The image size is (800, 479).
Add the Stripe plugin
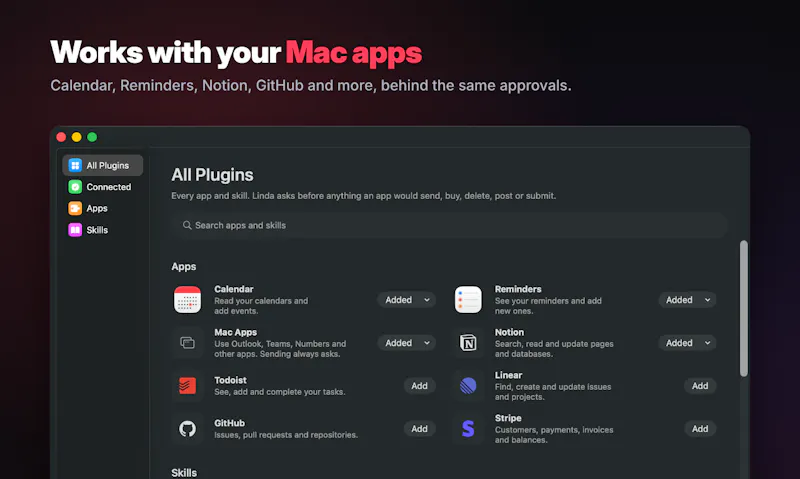point(700,428)
